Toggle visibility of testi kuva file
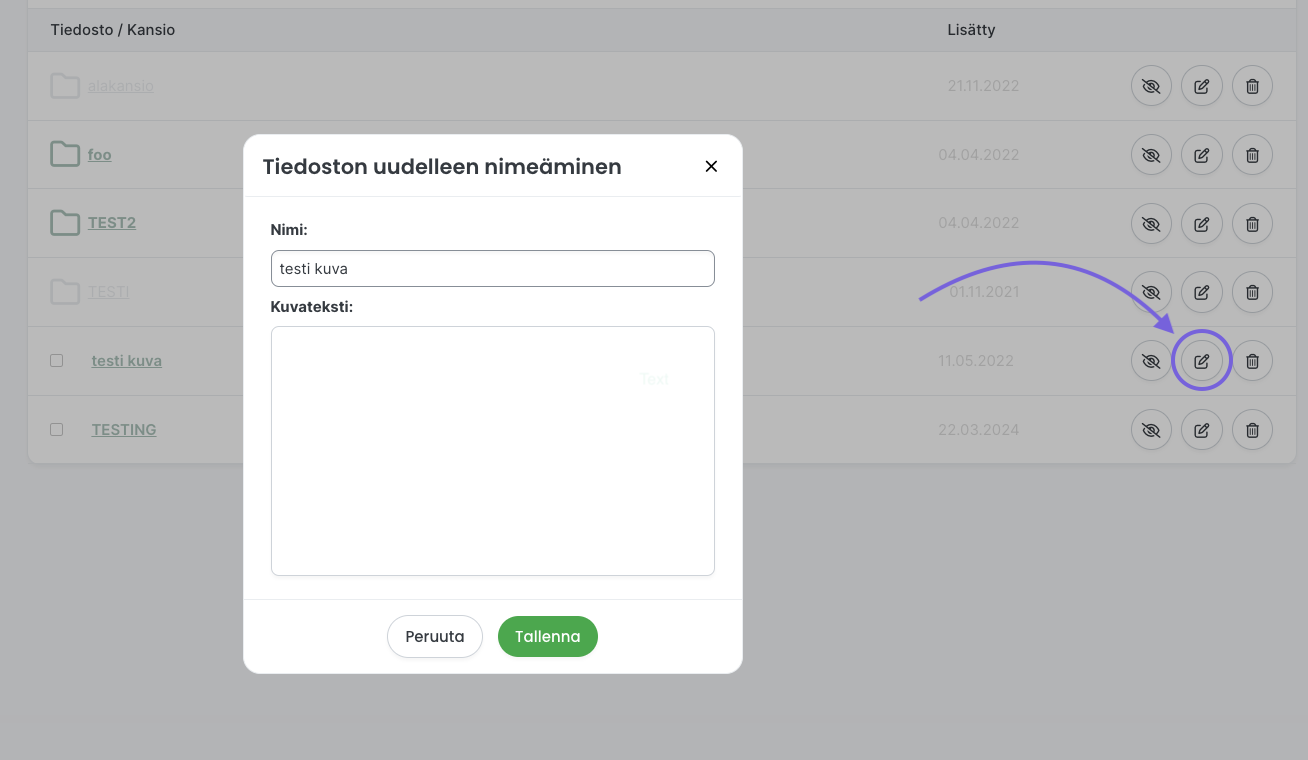Viewport: 1308px width, 760px height. point(1151,361)
